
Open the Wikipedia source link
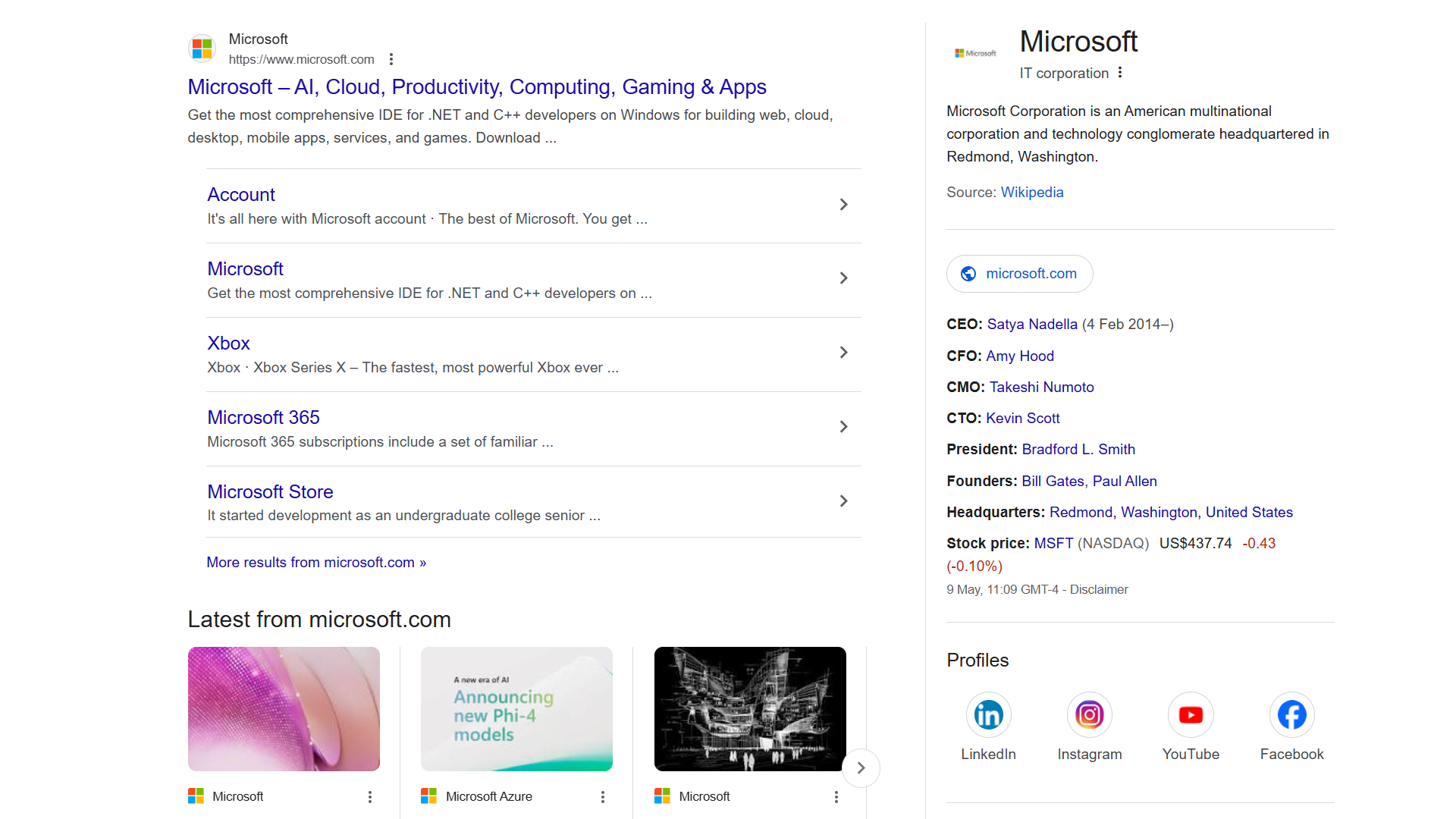tap(1032, 193)
